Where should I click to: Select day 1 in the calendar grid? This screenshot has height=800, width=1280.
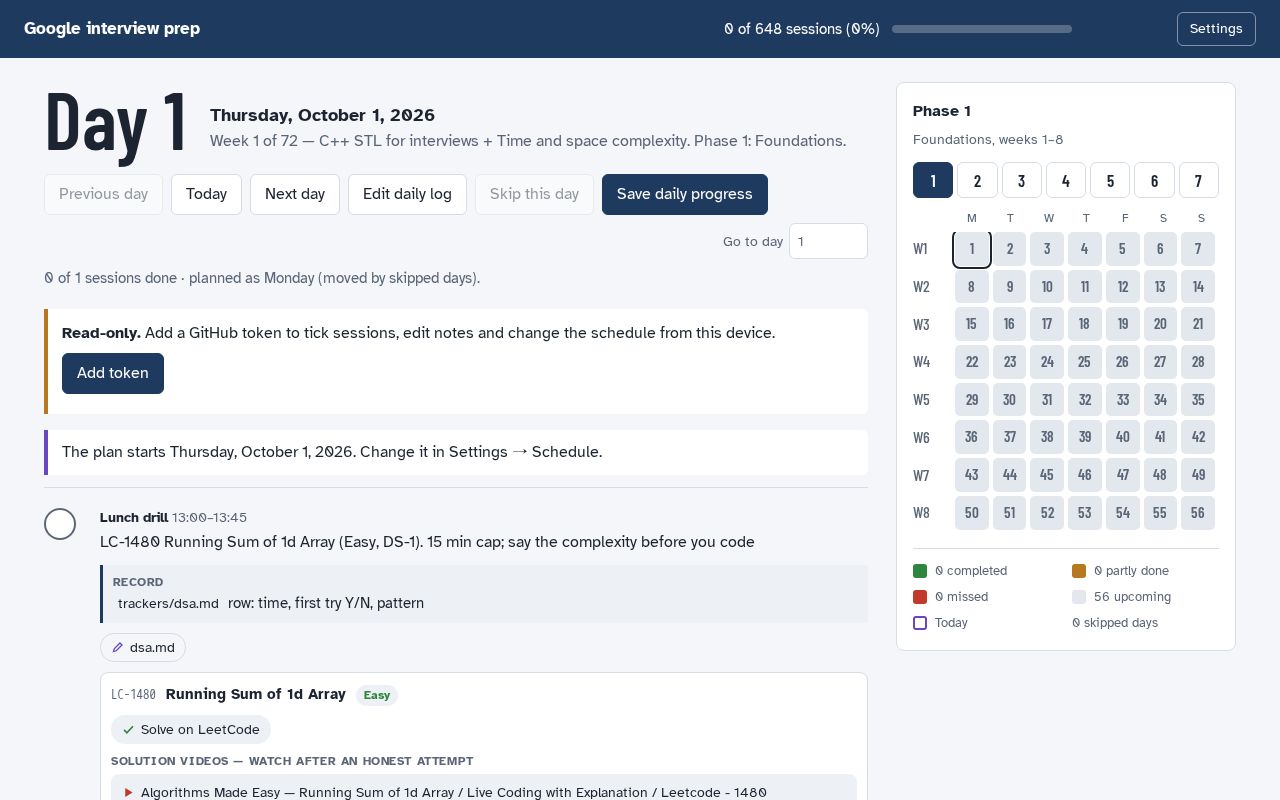pos(972,249)
